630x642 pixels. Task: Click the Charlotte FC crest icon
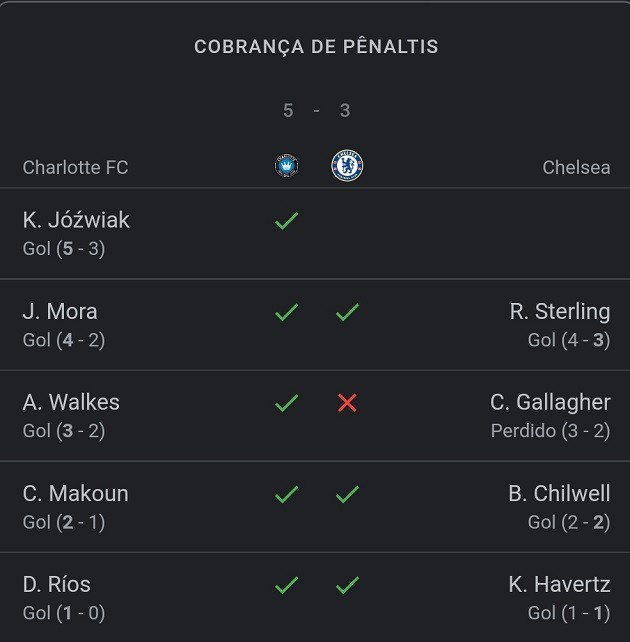click(x=287, y=166)
